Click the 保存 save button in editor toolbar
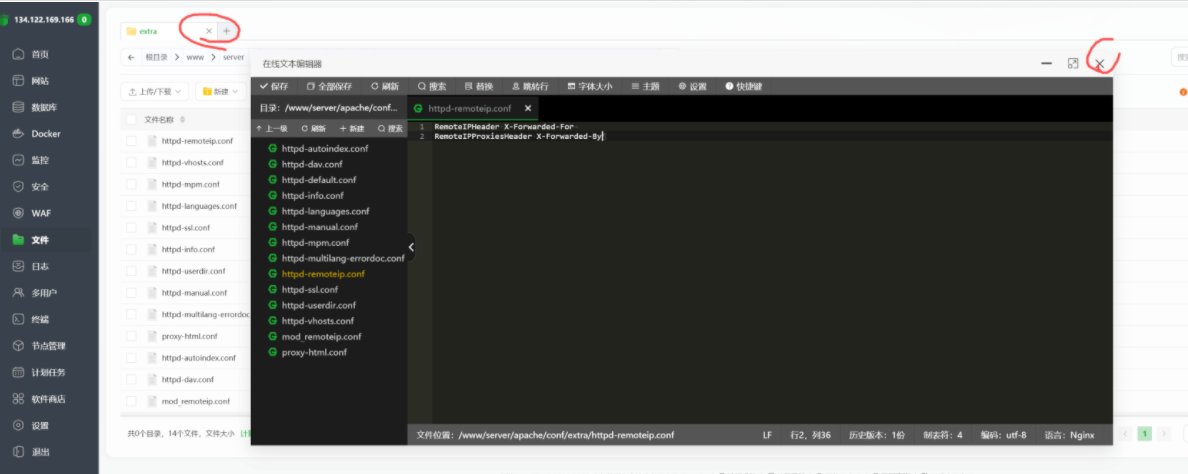The height and width of the screenshot is (474, 1188). (x=274, y=86)
